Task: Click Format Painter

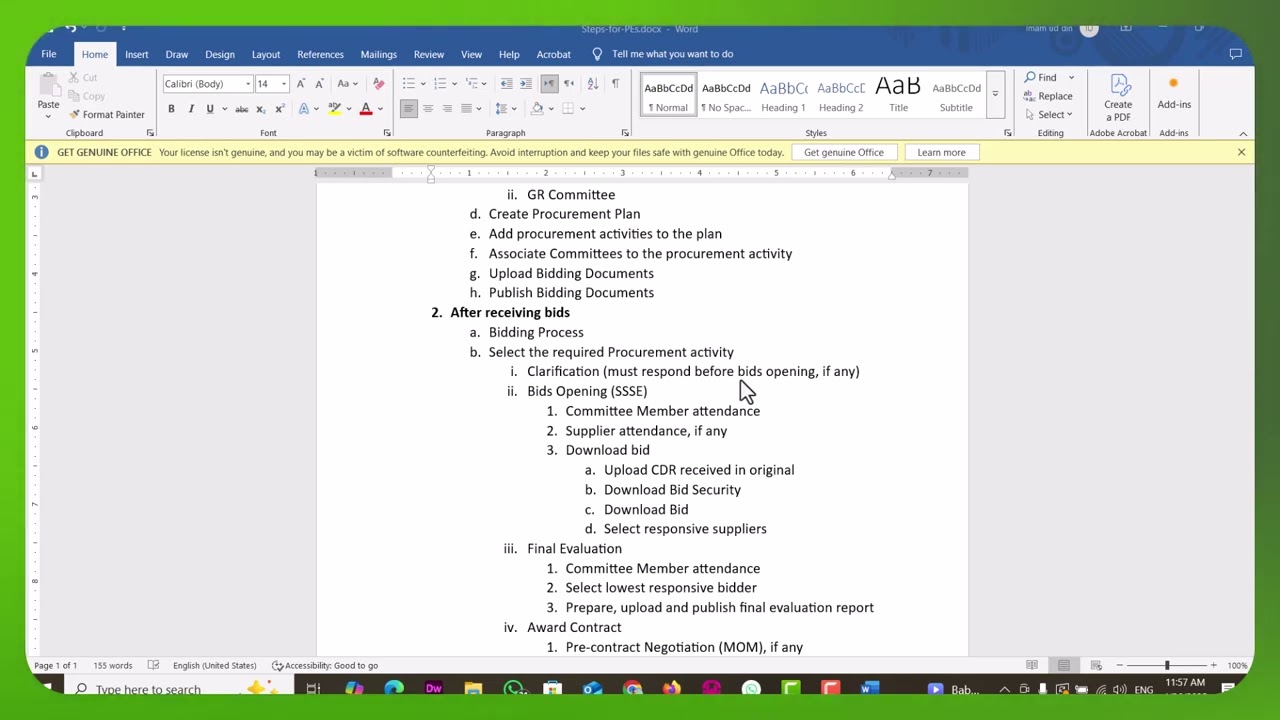Action: [107, 115]
